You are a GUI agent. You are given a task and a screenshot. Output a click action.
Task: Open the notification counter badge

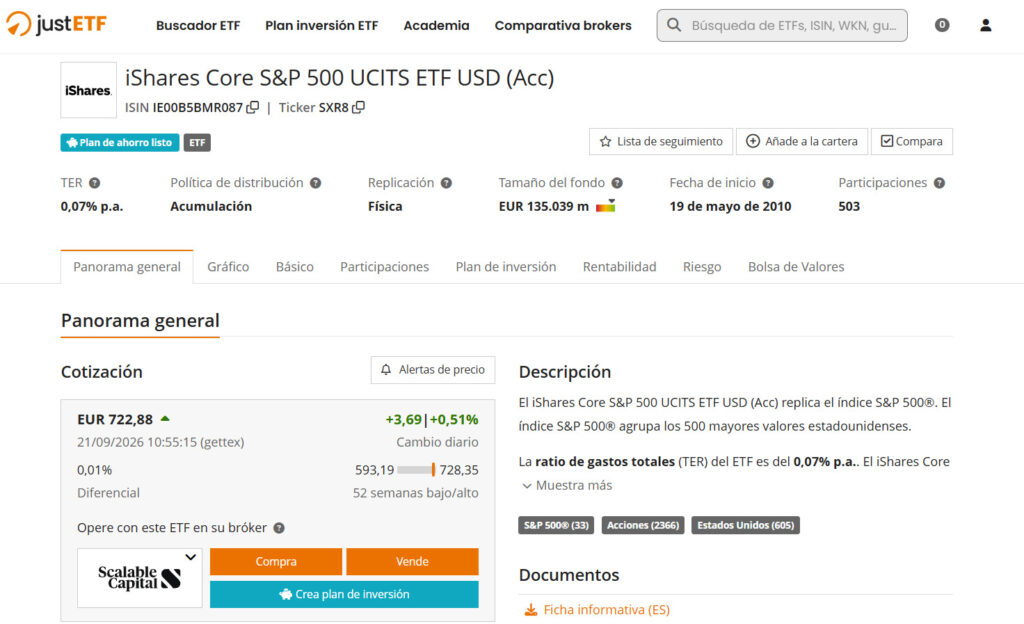point(942,25)
